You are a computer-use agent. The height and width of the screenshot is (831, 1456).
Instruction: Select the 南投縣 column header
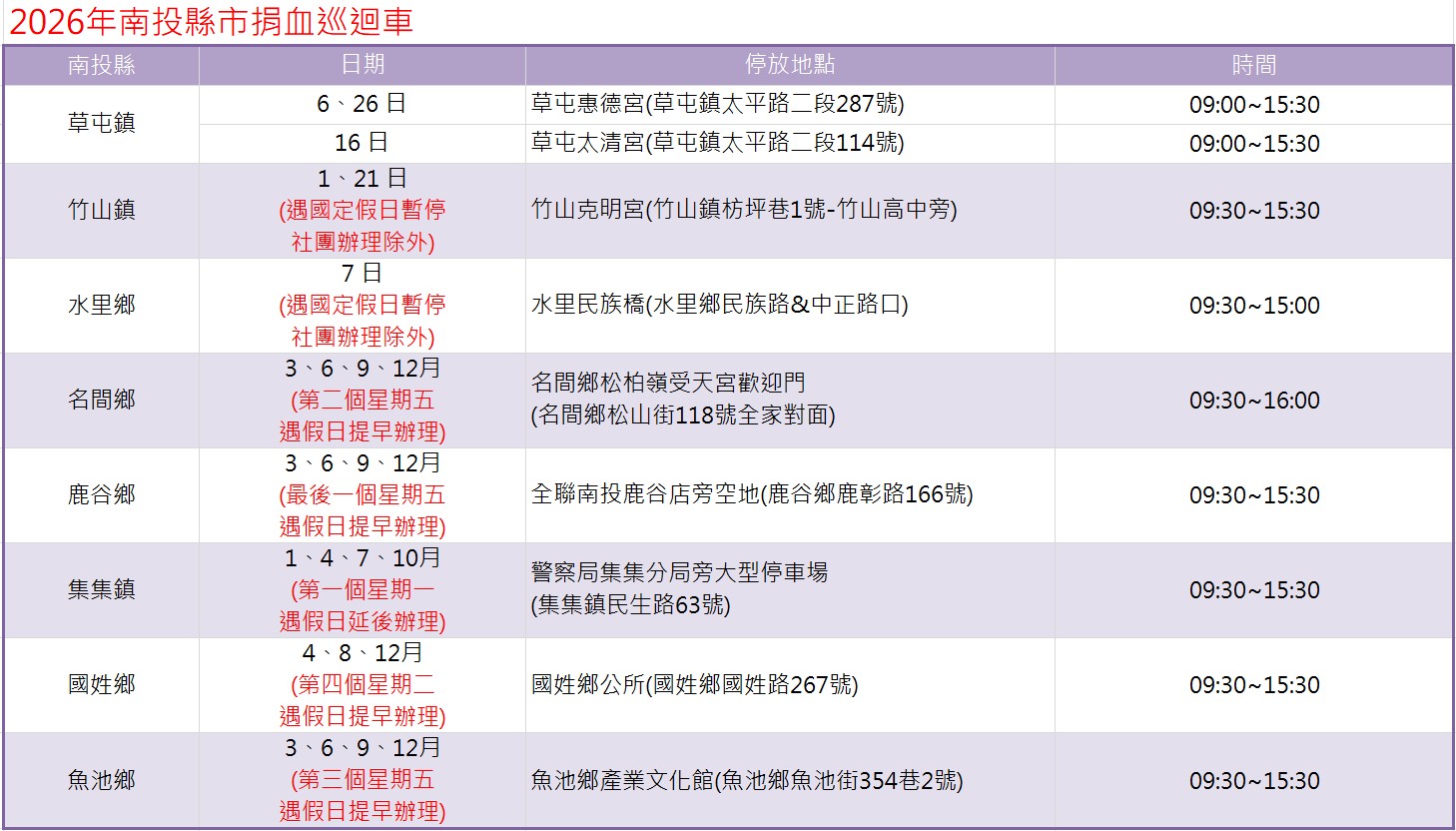(x=103, y=65)
